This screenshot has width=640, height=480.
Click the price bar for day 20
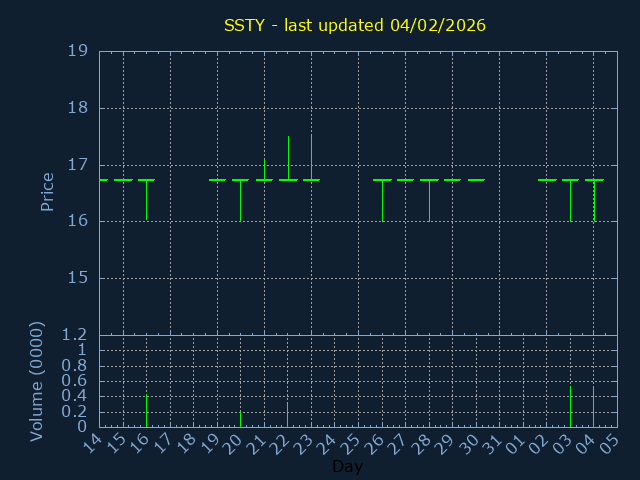240,200
